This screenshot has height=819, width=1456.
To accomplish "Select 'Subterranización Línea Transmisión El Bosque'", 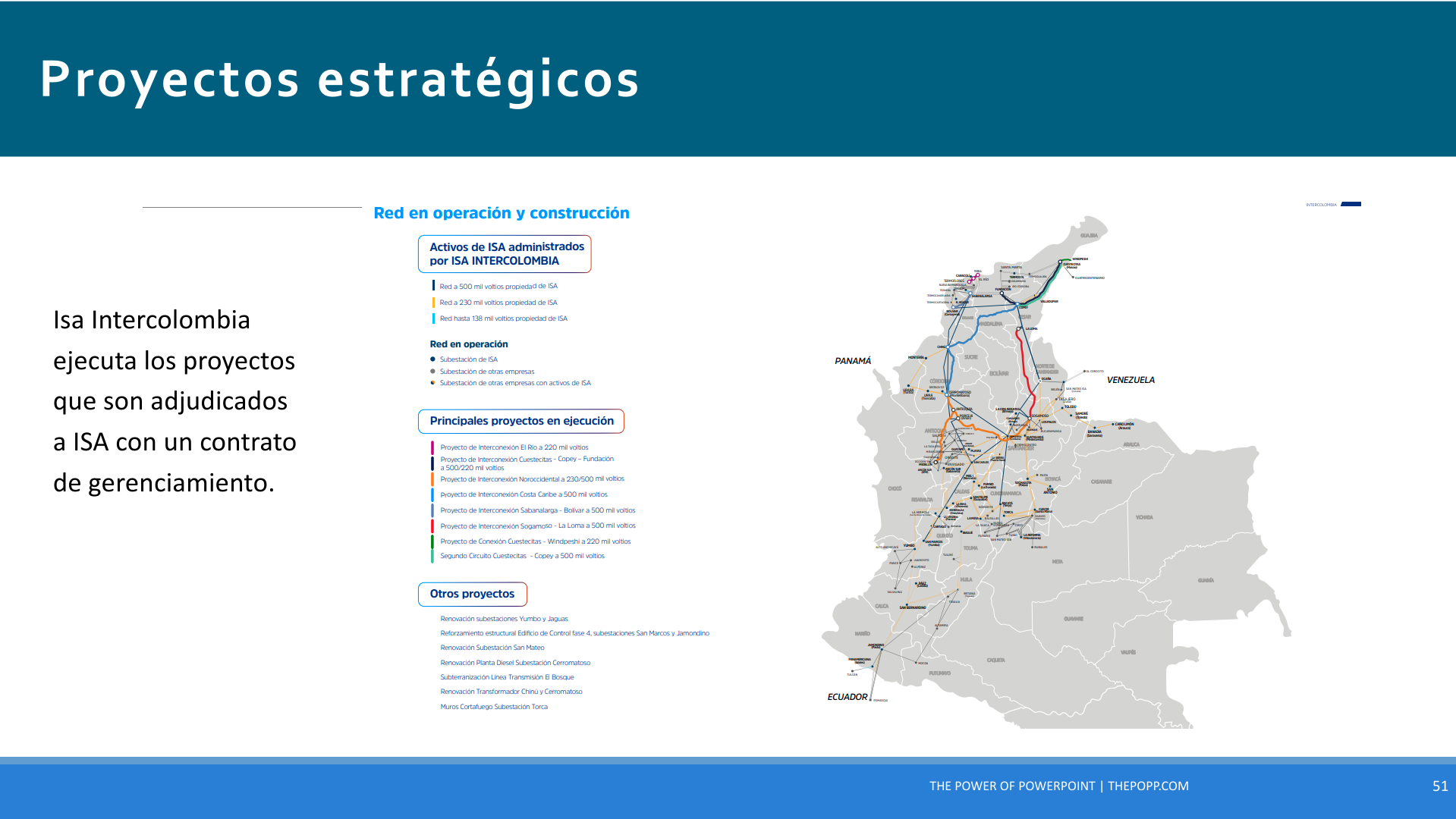I will click(x=507, y=677).
